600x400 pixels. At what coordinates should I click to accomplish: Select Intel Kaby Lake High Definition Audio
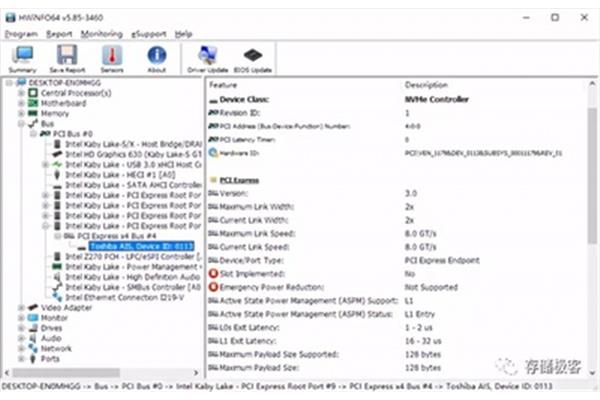tap(133, 277)
